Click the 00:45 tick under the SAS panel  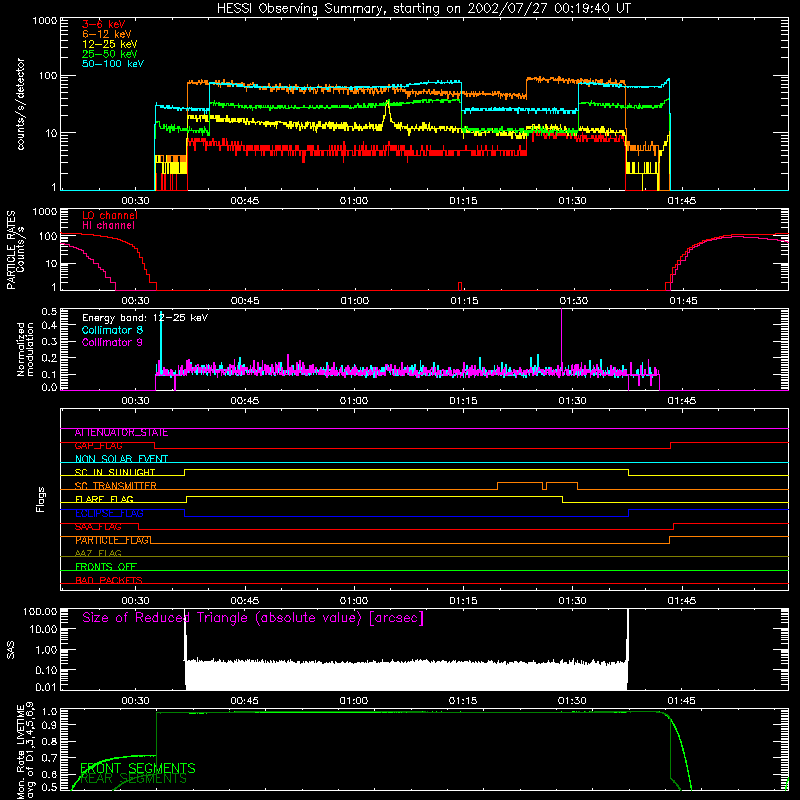point(244,701)
